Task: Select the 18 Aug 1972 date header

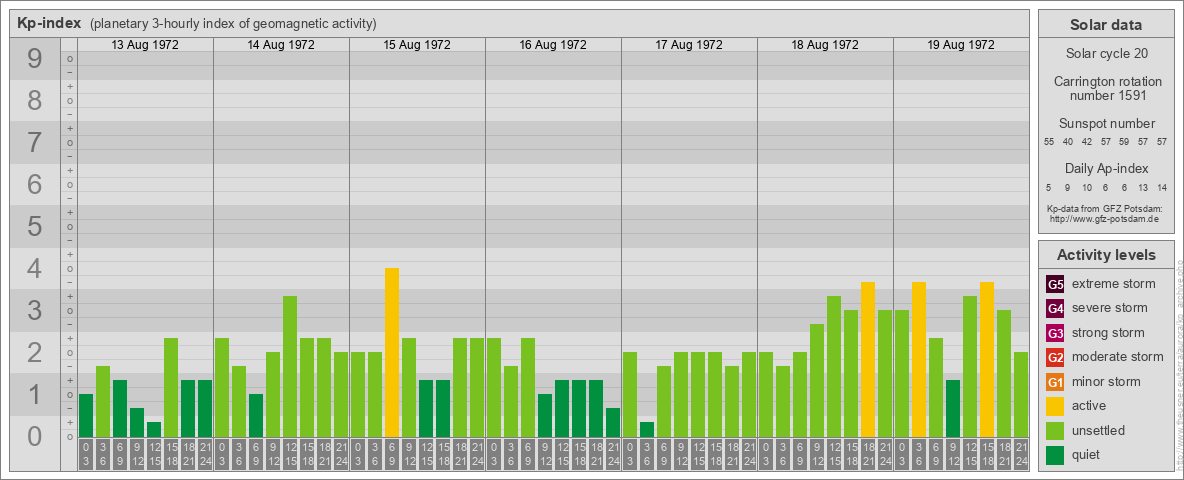Action: (x=825, y=45)
